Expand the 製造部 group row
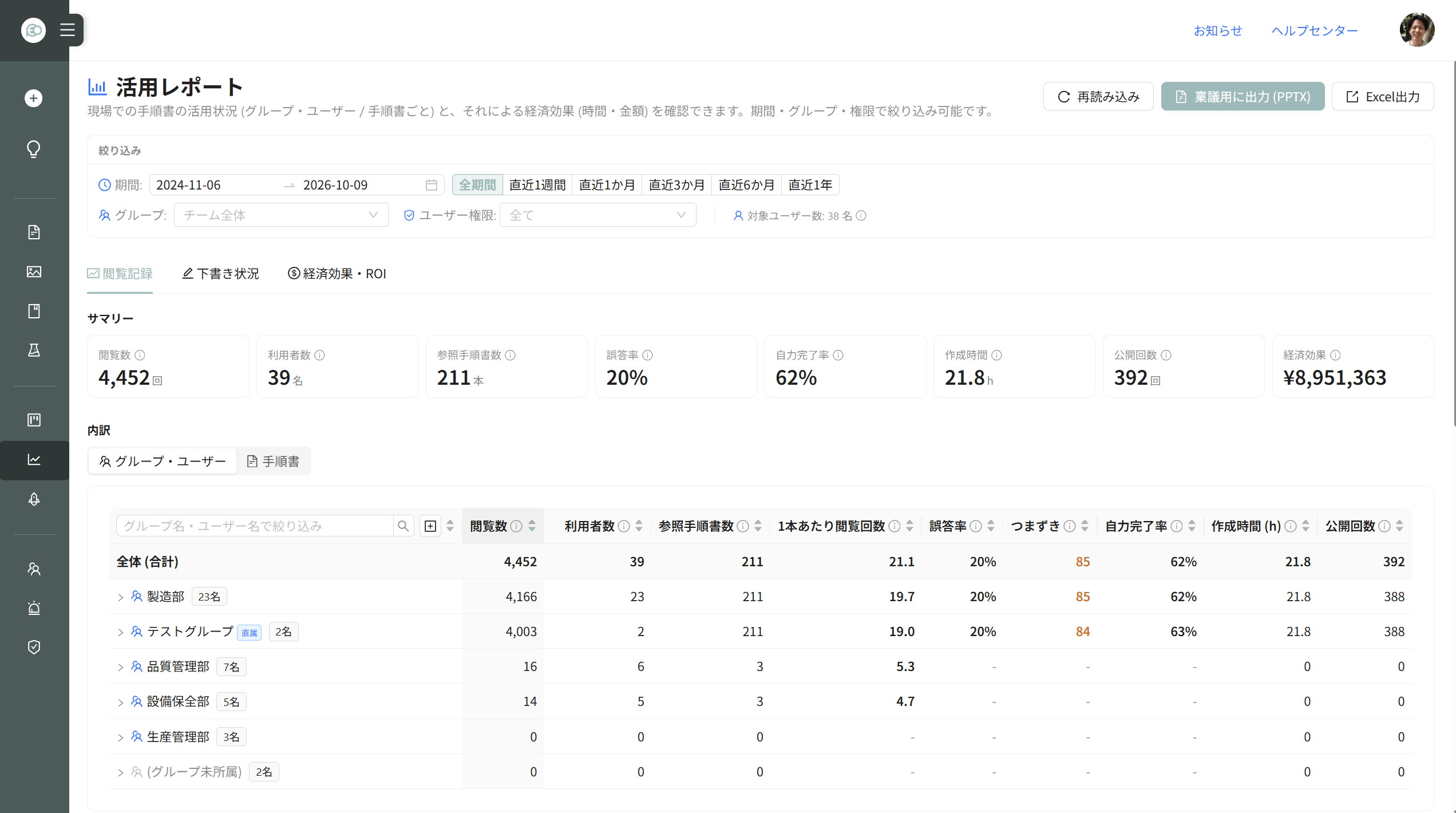 (x=121, y=597)
